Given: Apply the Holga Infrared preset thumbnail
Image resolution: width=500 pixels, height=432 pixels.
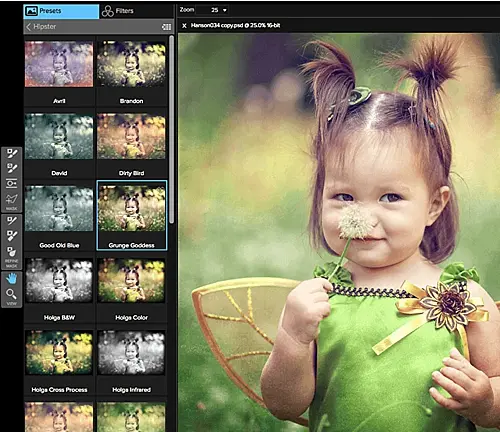Looking at the screenshot, I should [131, 353].
